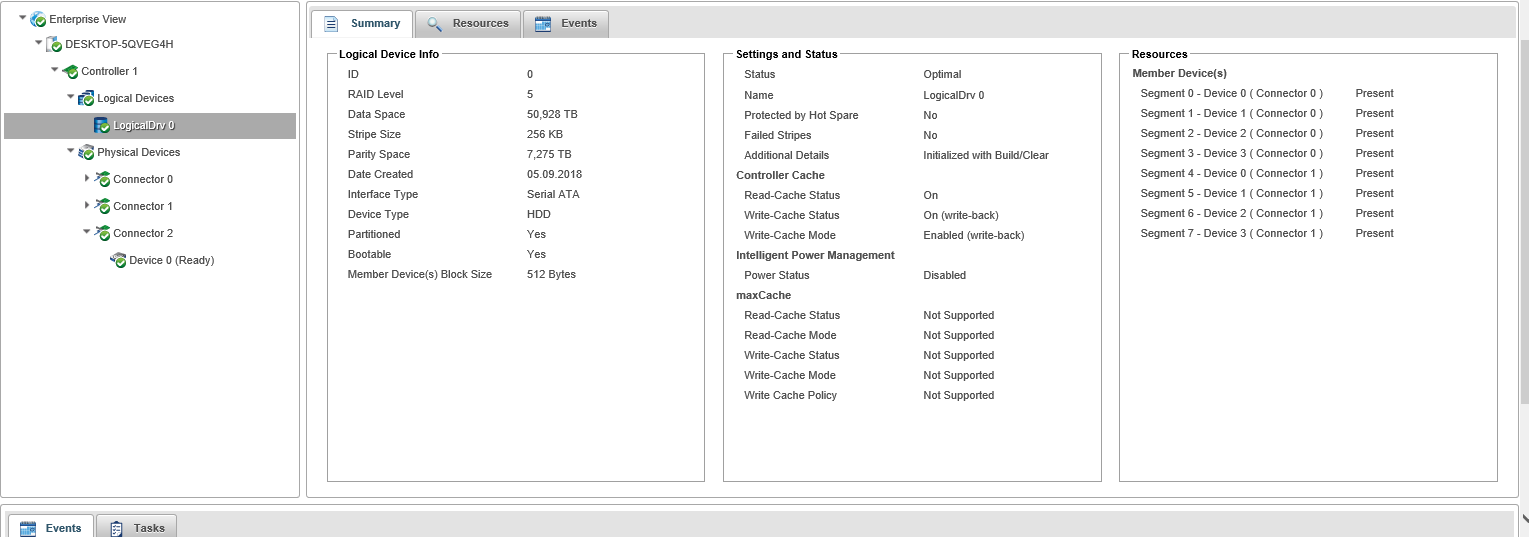Click the DESKTOP-5QVEG4H server icon

[x=54, y=44]
